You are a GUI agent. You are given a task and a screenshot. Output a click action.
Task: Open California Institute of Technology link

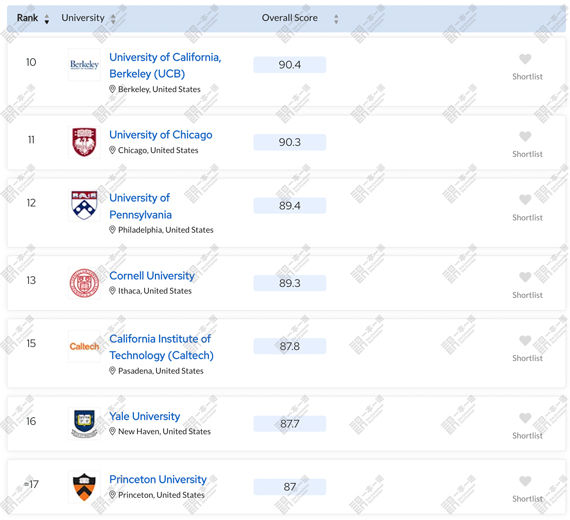coord(161,347)
